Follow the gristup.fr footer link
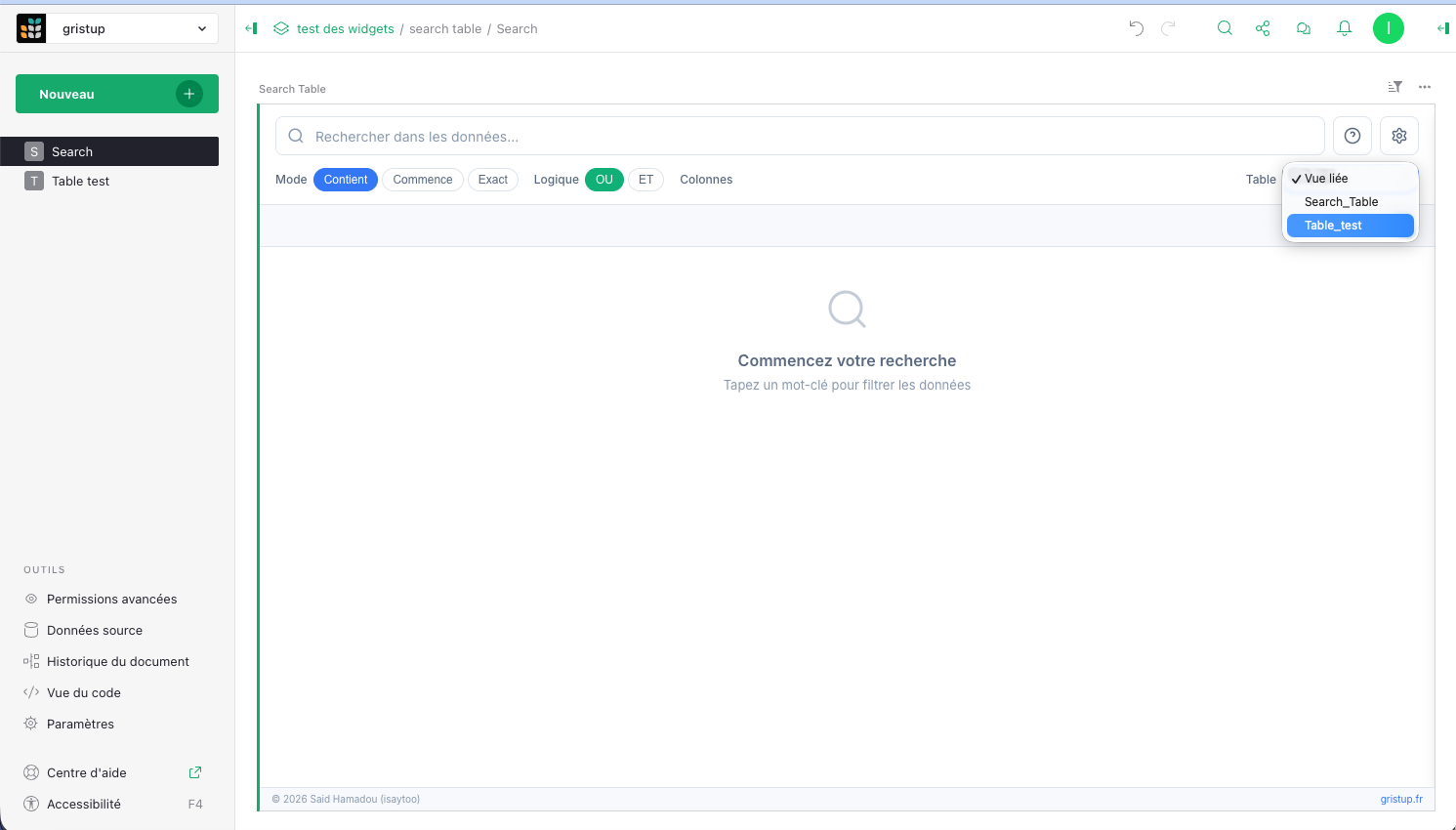 point(1401,799)
